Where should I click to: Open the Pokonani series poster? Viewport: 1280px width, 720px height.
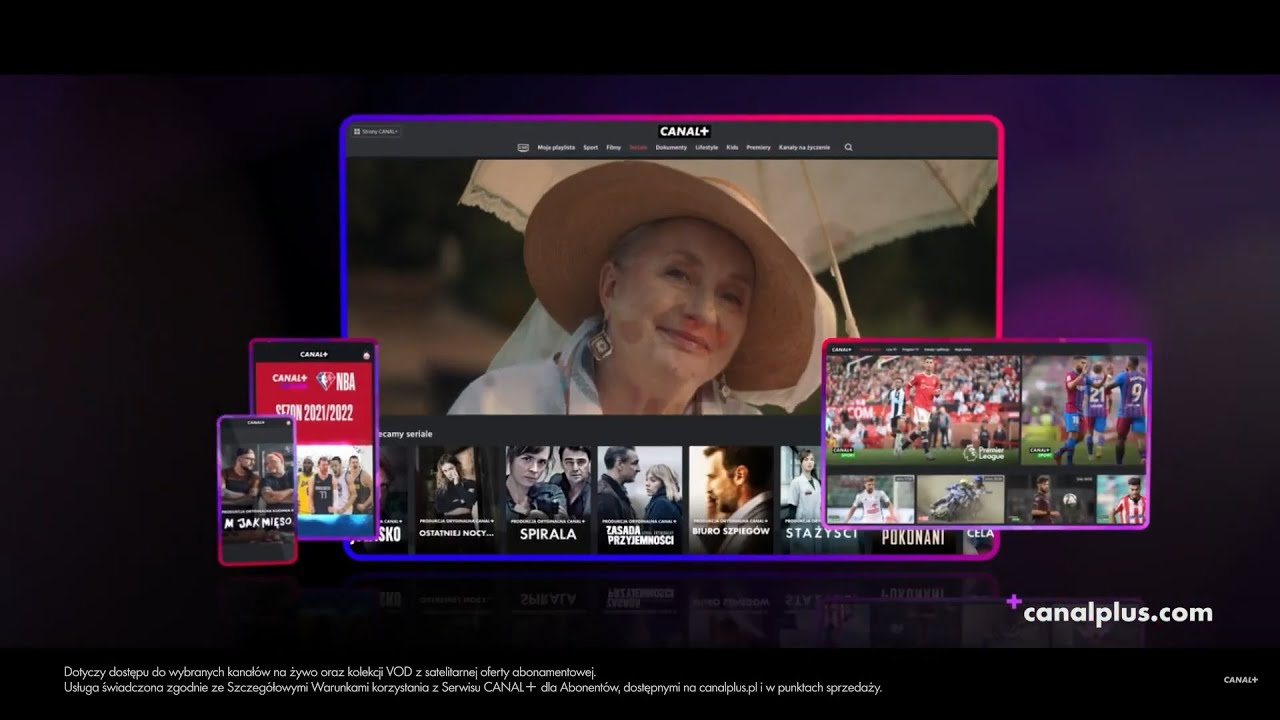point(912,540)
